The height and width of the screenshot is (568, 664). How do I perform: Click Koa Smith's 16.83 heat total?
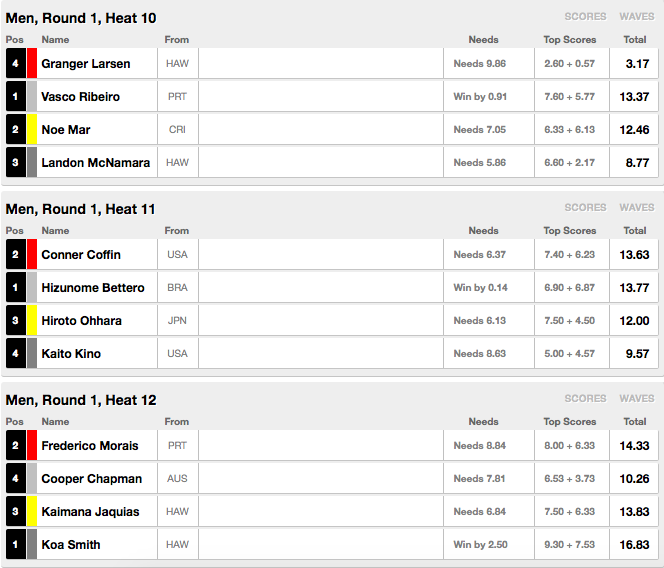(634, 545)
